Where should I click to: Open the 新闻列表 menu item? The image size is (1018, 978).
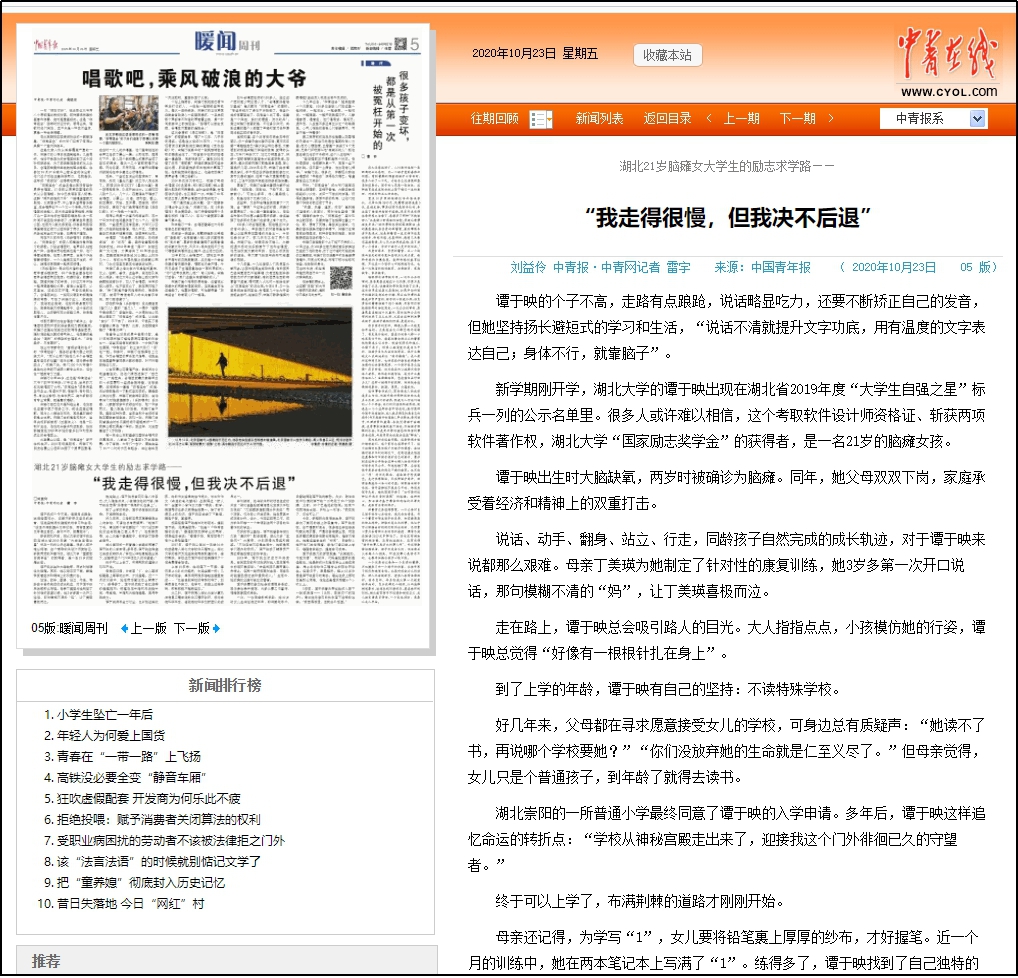[x=599, y=119]
